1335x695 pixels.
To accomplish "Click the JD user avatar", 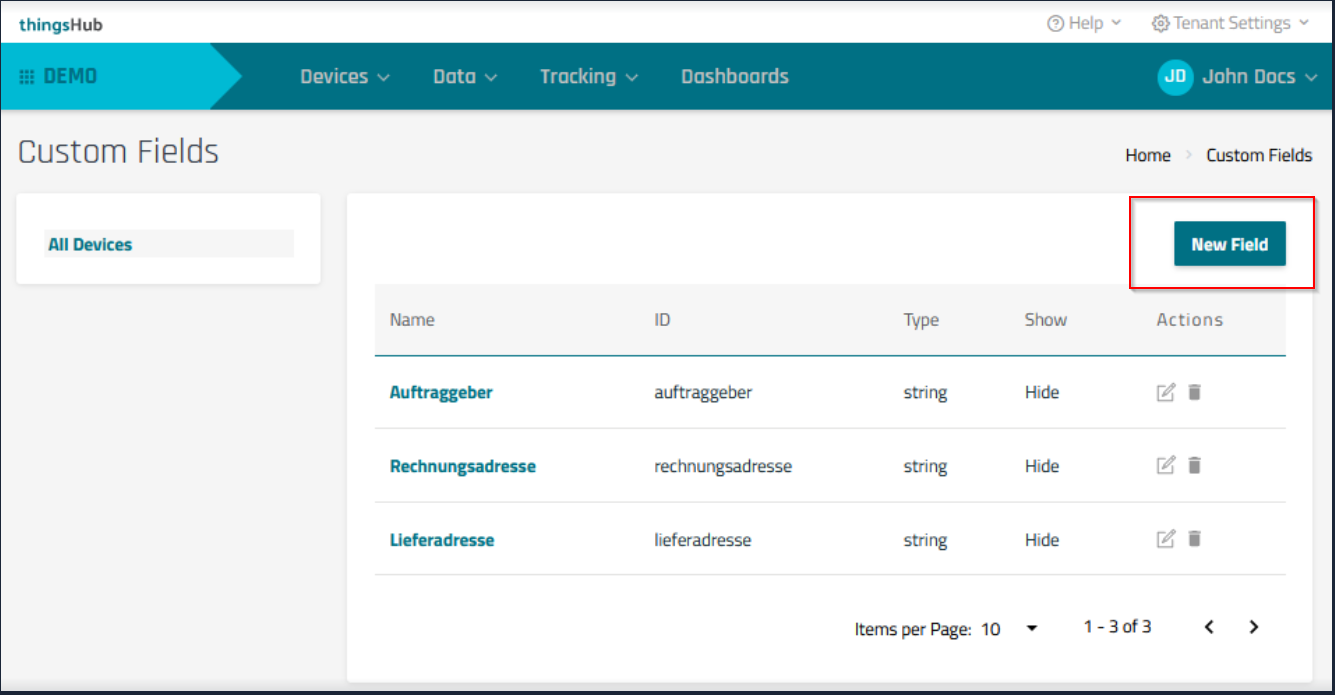I will pos(1175,77).
